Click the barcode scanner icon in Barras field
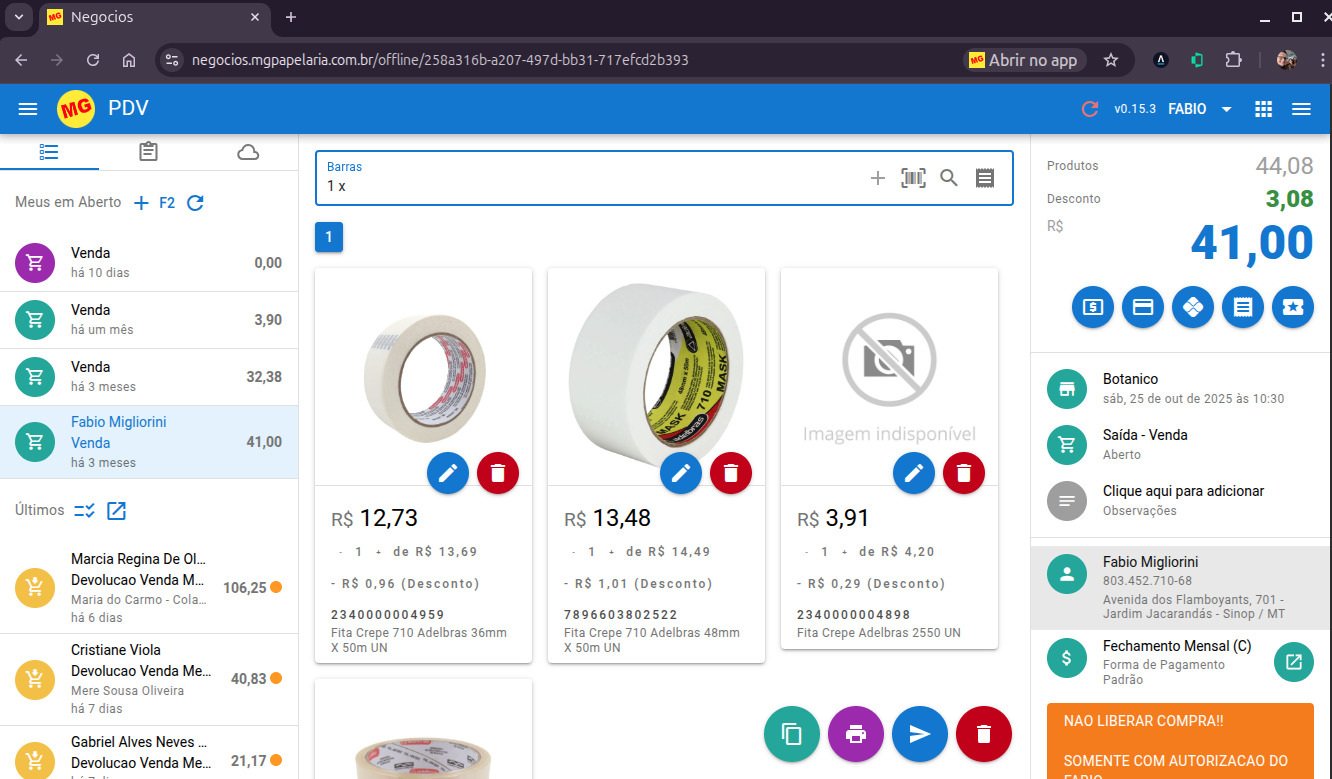The height and width of the screenshot is (779, 1332). click(913, 178)
